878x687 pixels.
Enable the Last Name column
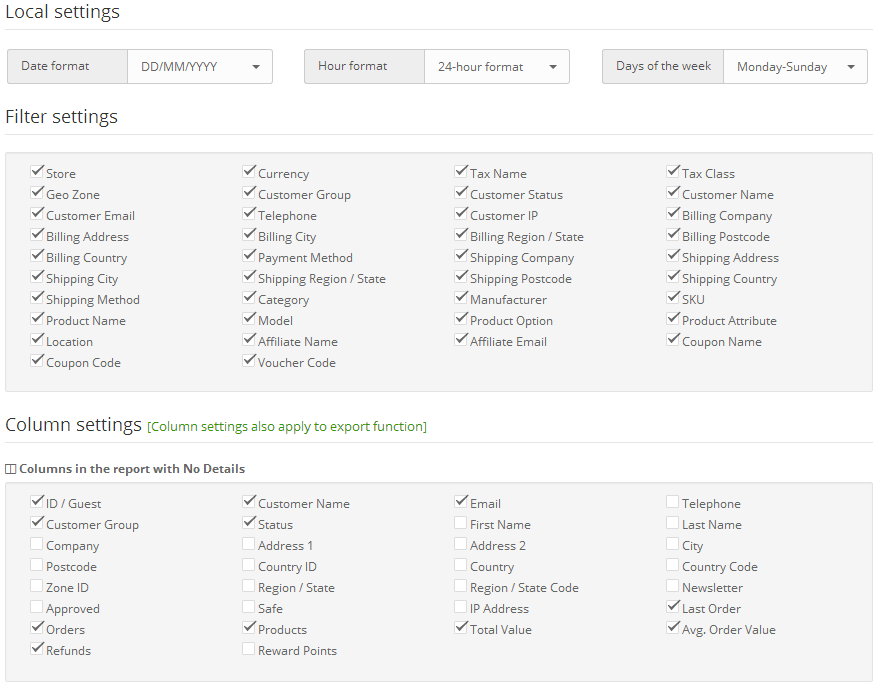[672, 522]
